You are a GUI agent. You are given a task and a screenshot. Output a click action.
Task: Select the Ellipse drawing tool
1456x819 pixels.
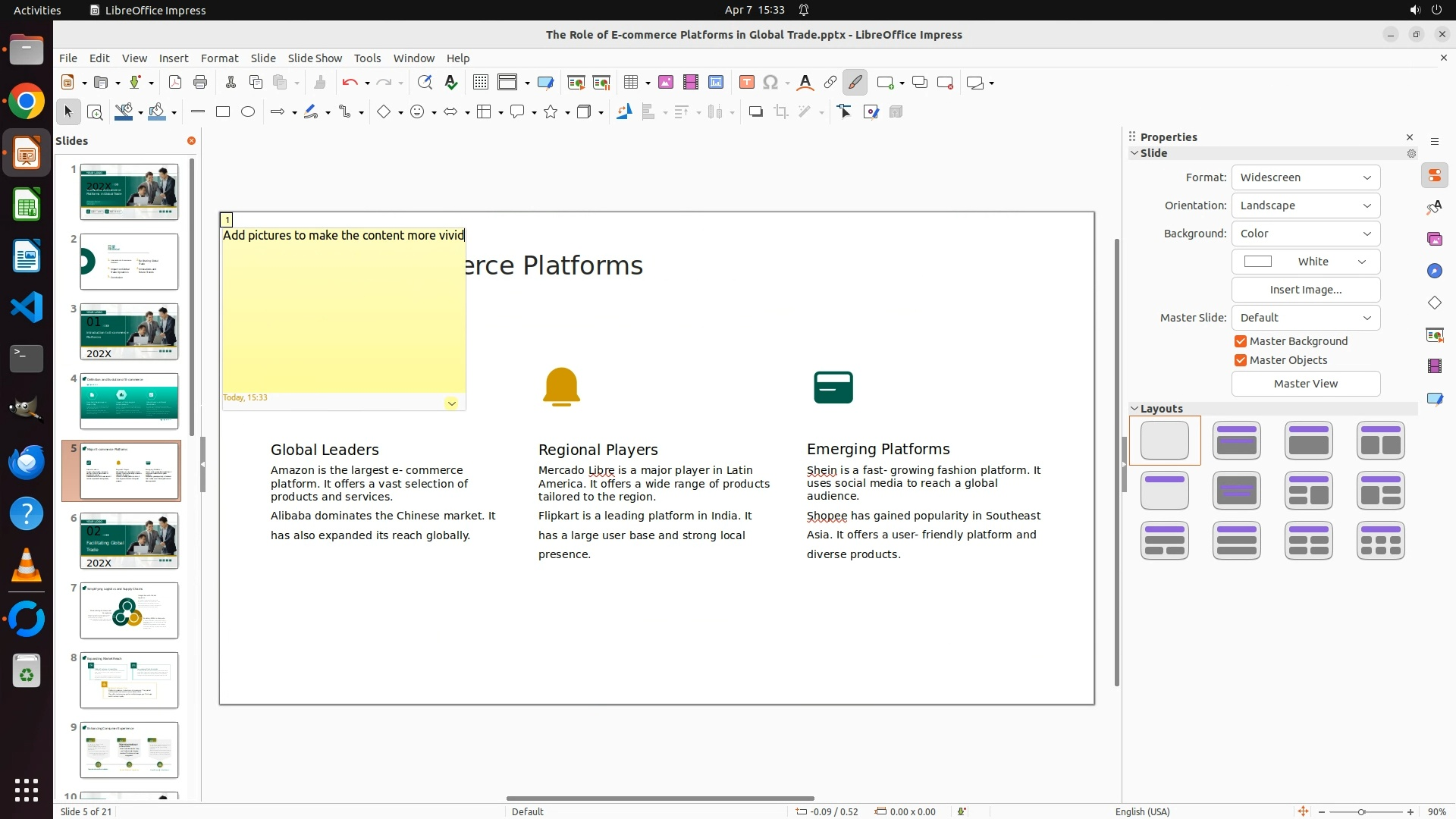click(x=248, y=112)
